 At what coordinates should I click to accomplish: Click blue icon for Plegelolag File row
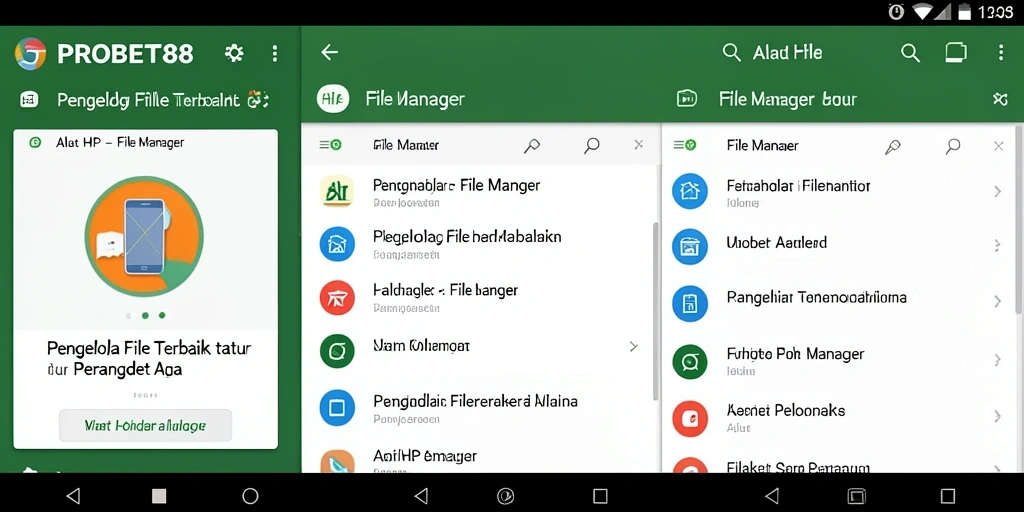337,244
